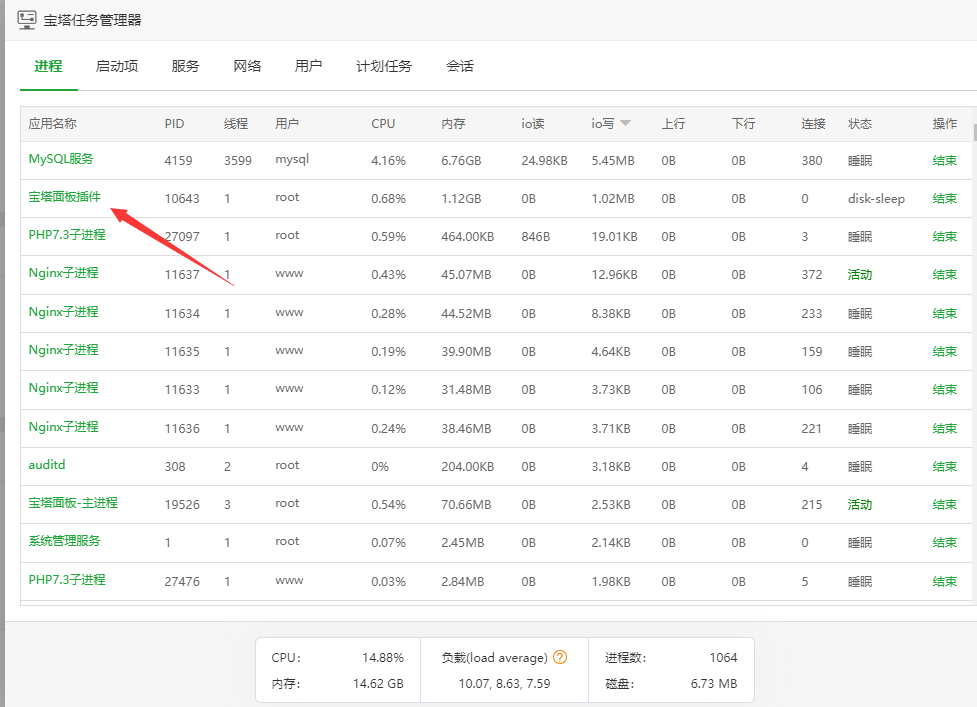Open the 系统管理服务 process link
977x707 pixels.
point(64,541)
